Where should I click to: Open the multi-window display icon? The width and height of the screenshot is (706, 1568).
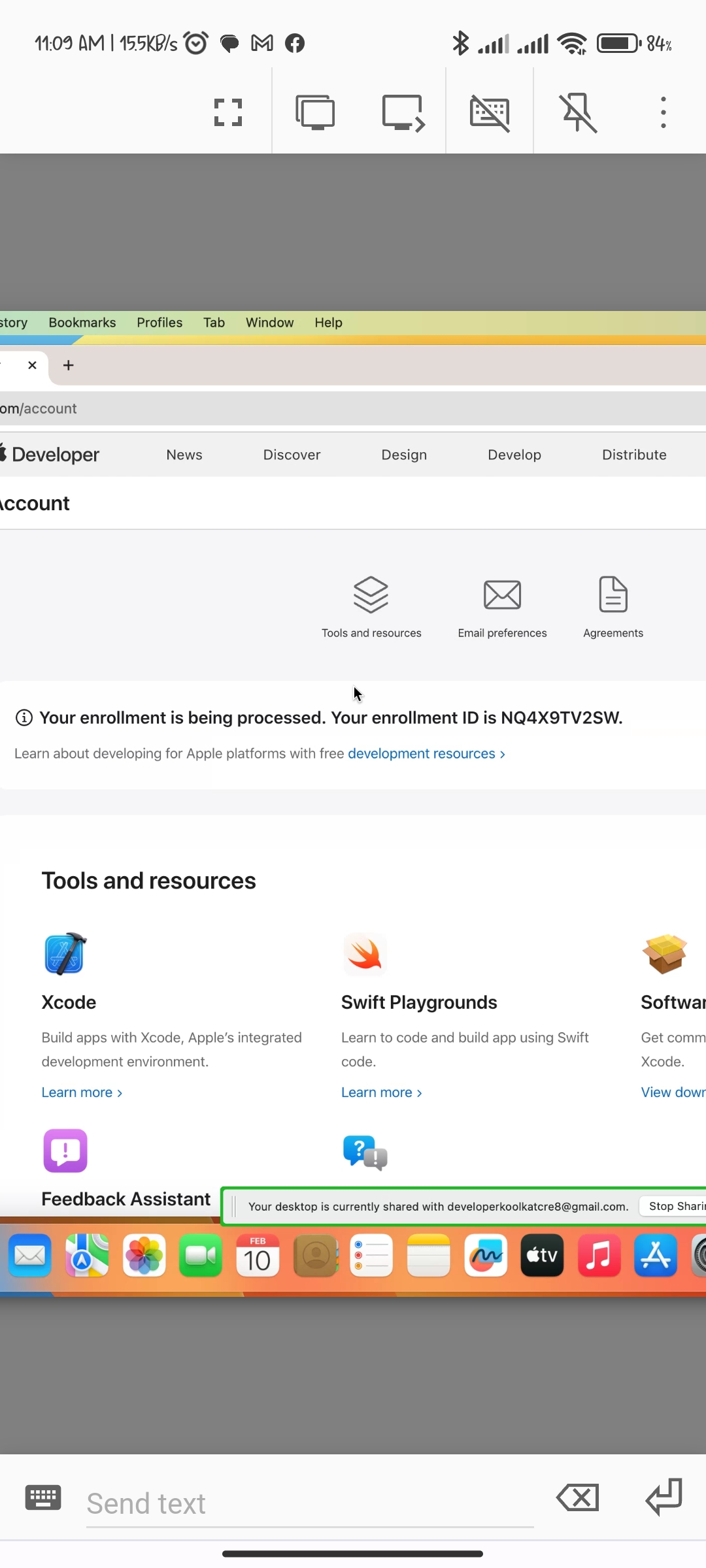[315, 112]
